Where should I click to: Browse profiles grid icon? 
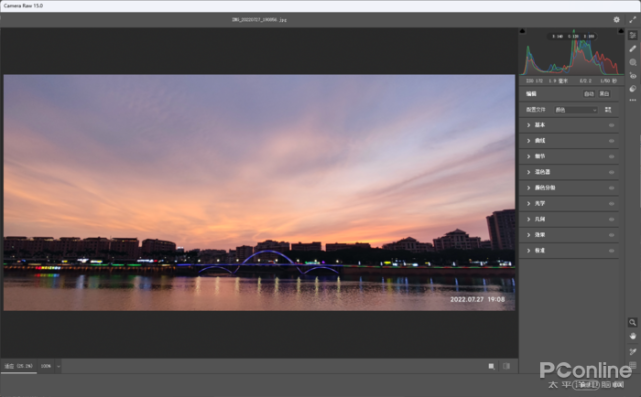[x=608, y=110]
